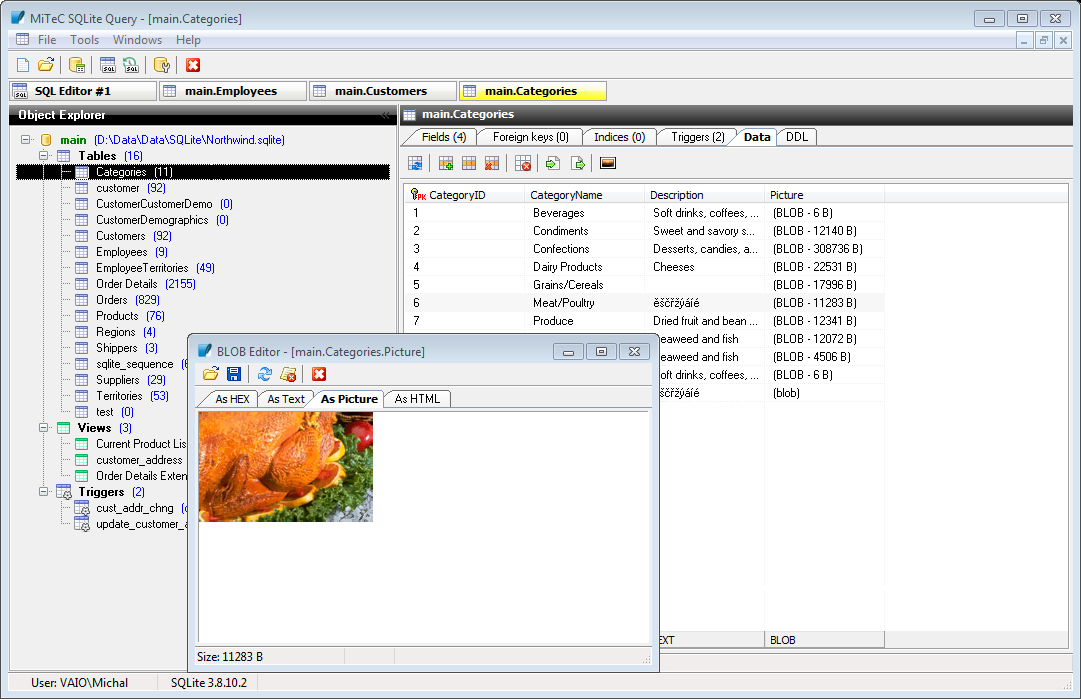Click the table grid icon left of File menu

point(23,39)
